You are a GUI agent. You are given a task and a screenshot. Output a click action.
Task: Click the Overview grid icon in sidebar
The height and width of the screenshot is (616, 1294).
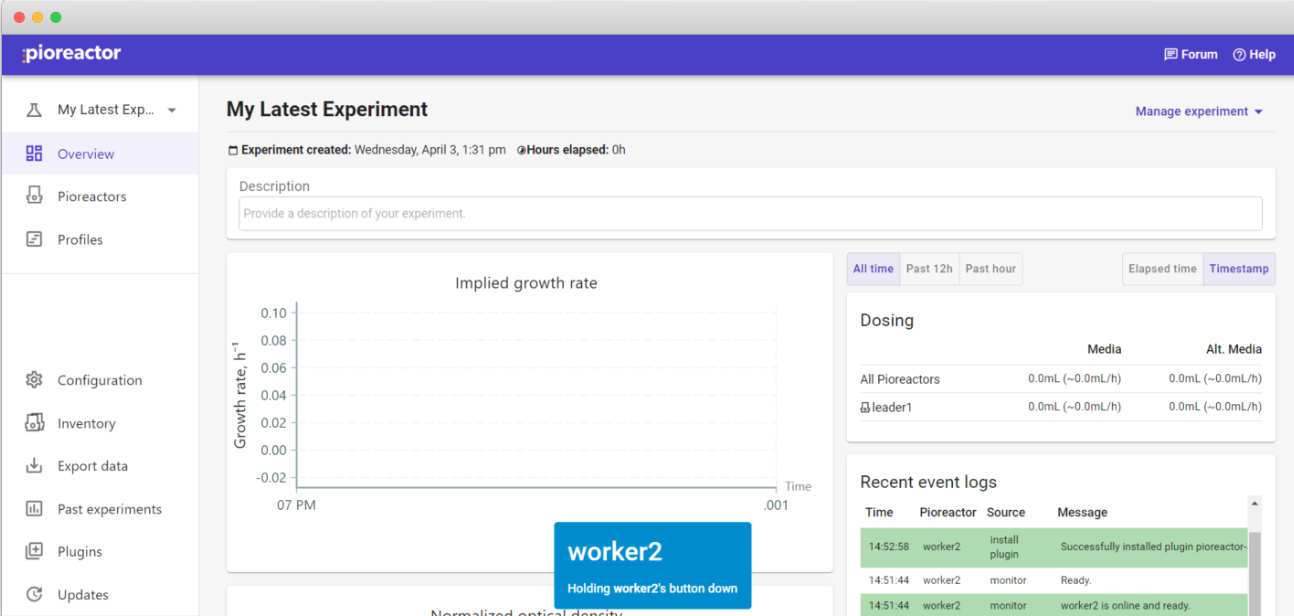click(34, 153)
